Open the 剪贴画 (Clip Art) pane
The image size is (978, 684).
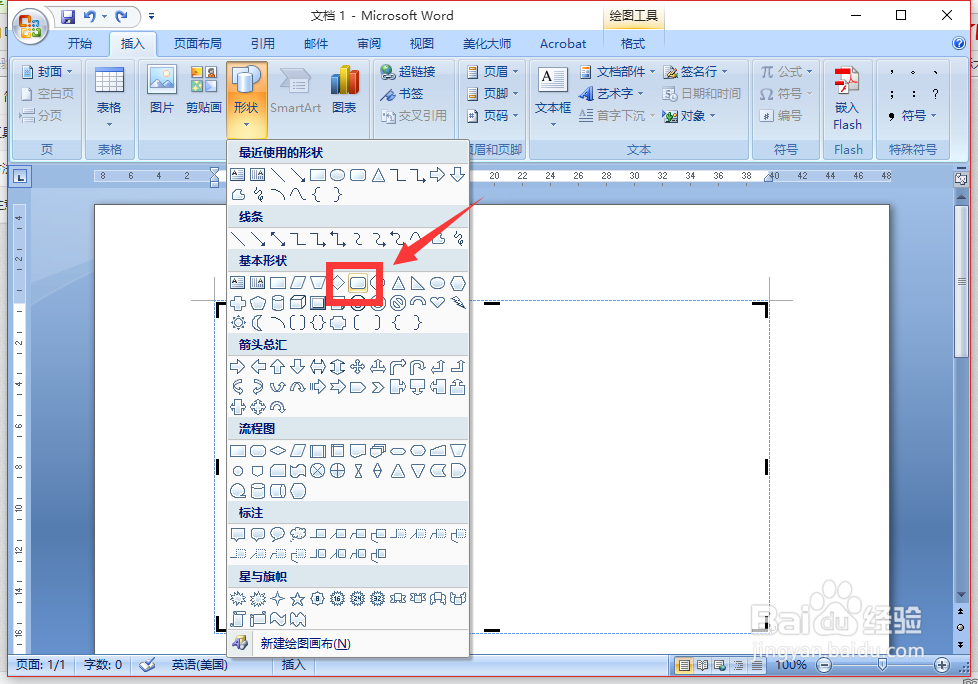coord(203,93)
